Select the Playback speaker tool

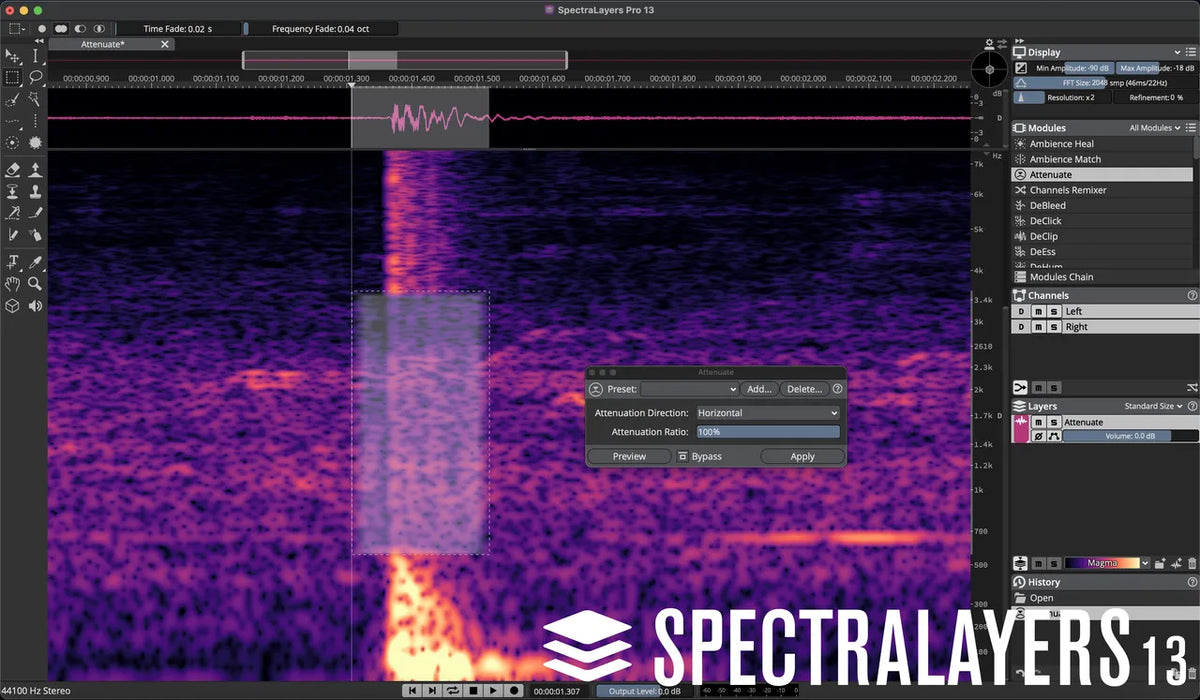36,306
